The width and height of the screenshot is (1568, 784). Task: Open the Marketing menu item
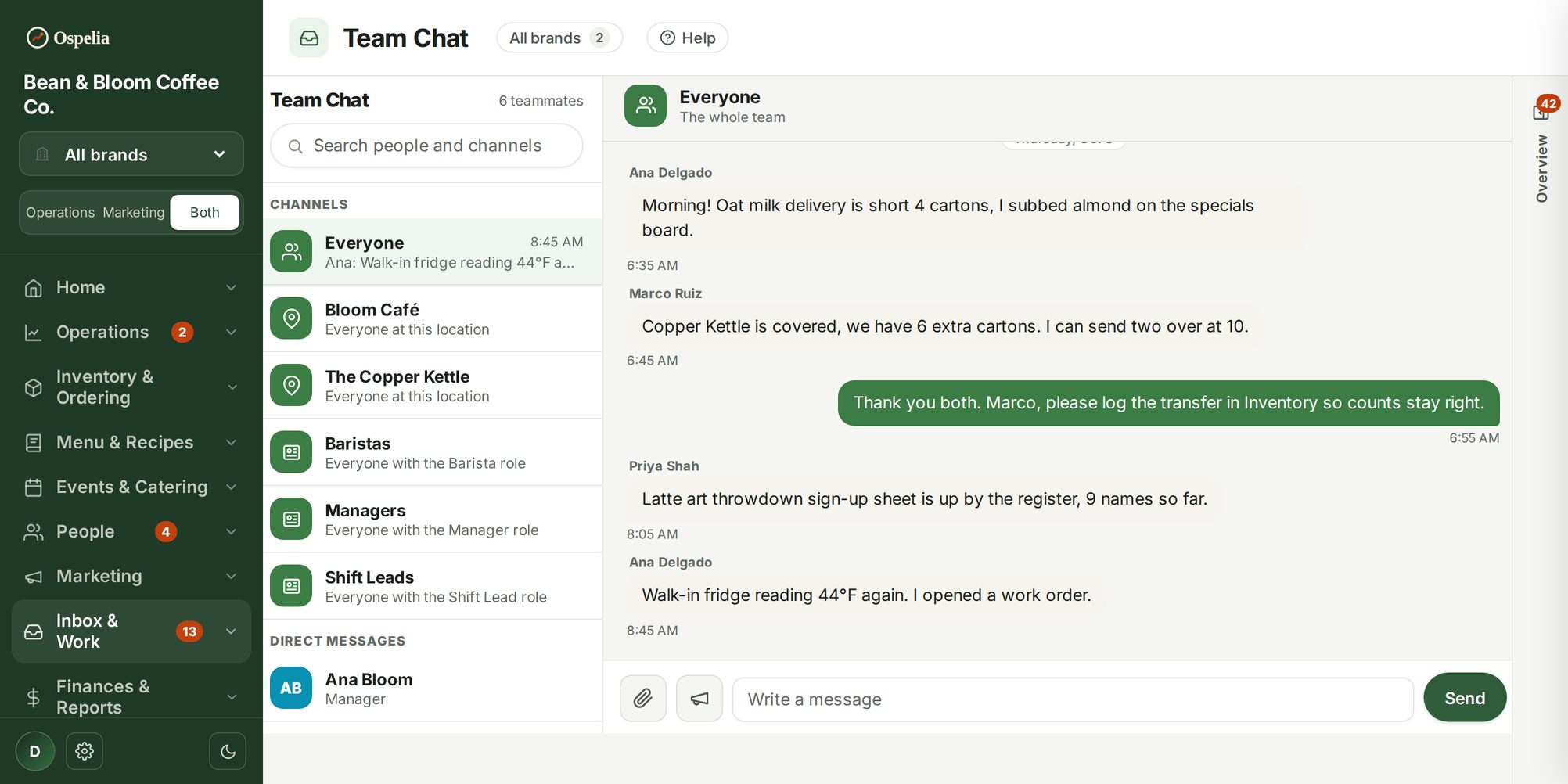[x=131, y=577]
